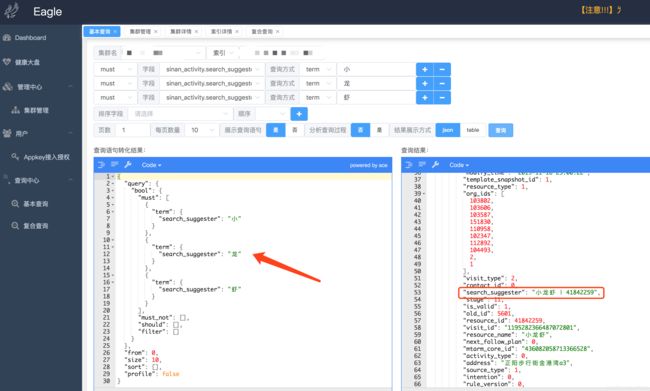
Task: Add a condition after the 龙 row
Action: 424,83
